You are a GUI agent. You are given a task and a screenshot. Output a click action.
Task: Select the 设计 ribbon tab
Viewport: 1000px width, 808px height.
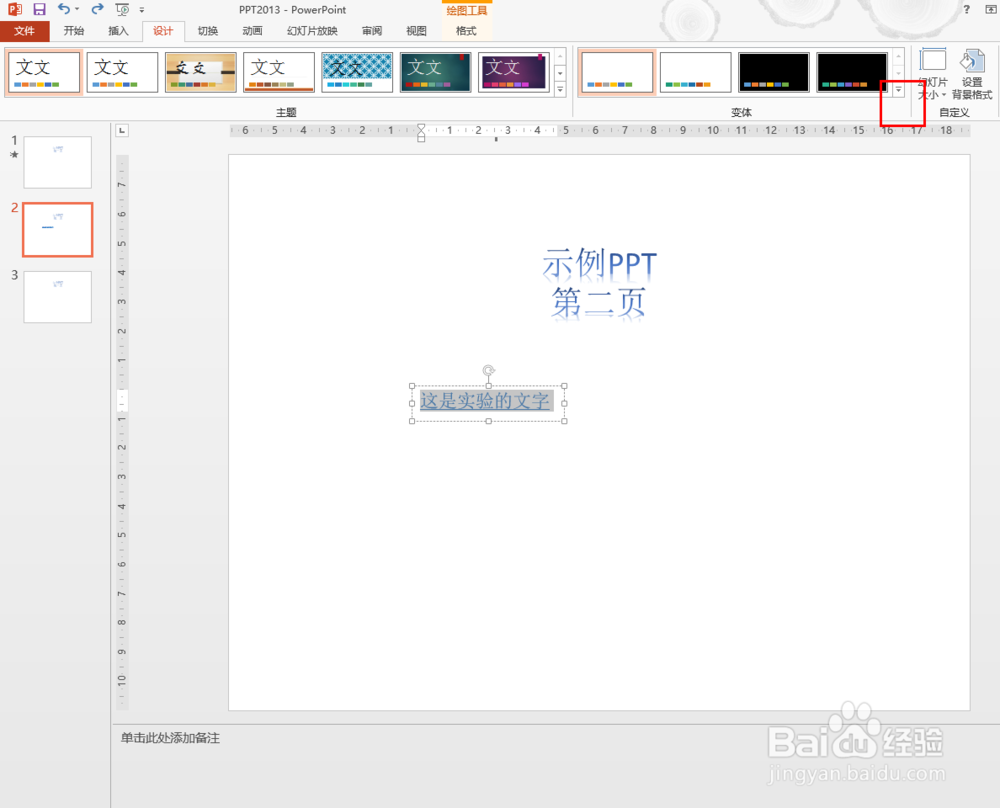pos(163,31)
